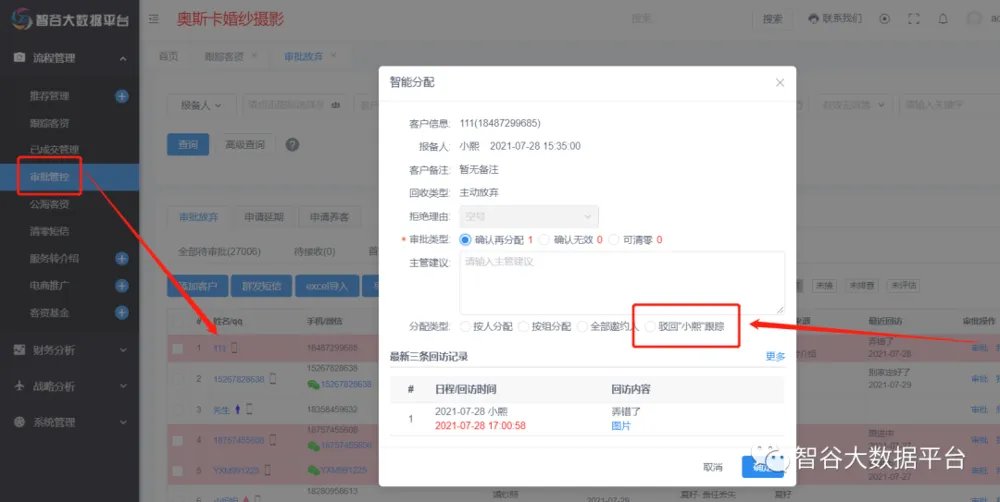Type in the 主管建议 text area
Viewport: 1000px width, 502px height.
click(x=621, y=282)
